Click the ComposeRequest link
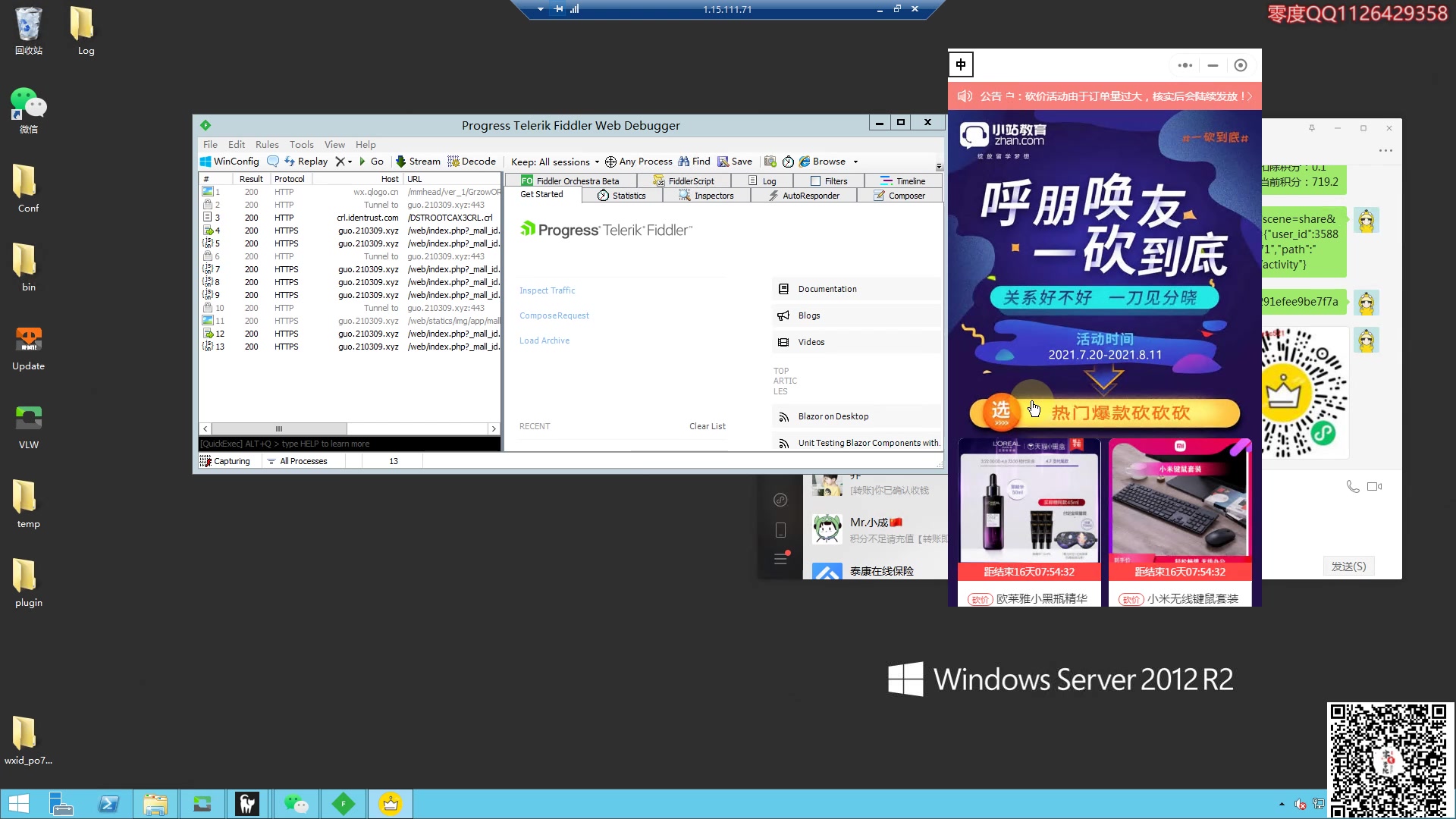1456x819 pixels. (x=554, y=315)
